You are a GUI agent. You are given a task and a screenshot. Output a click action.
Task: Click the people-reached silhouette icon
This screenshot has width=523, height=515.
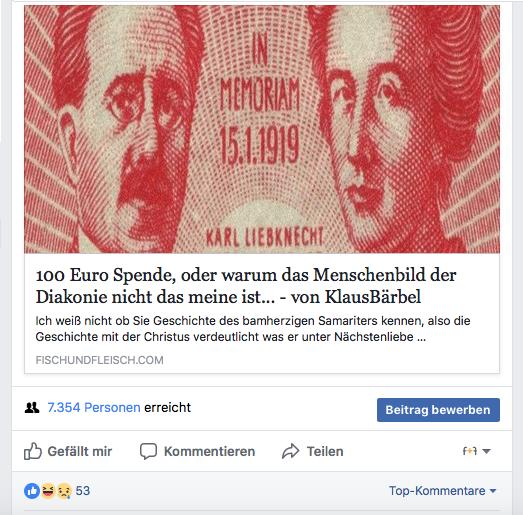point(32,408)
